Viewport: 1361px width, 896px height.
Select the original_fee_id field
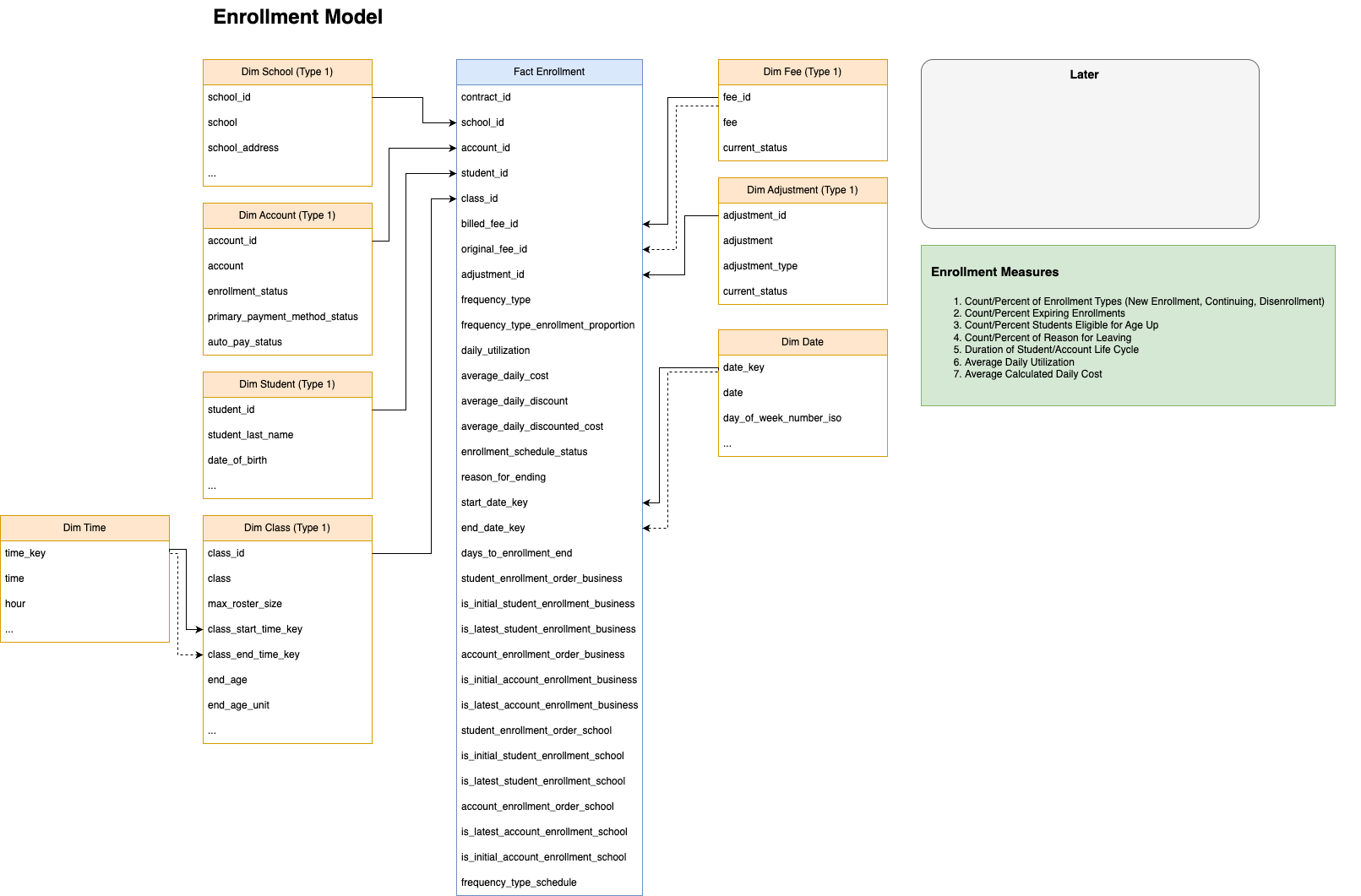494,249
